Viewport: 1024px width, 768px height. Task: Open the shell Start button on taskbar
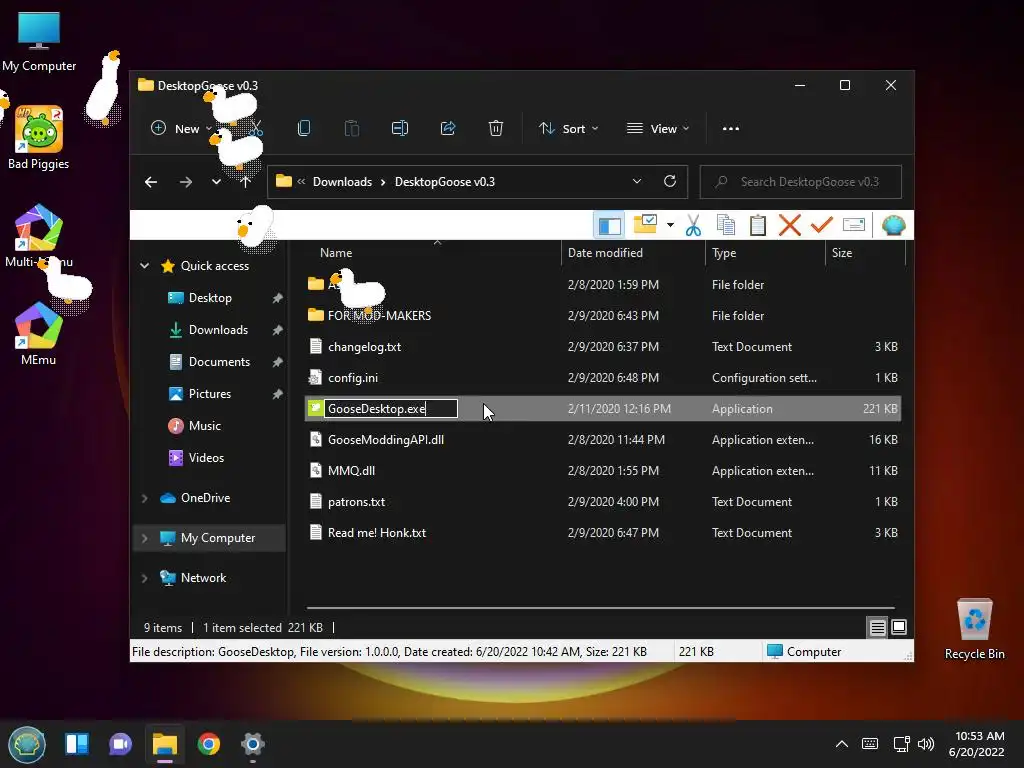(x=27, y=744)
